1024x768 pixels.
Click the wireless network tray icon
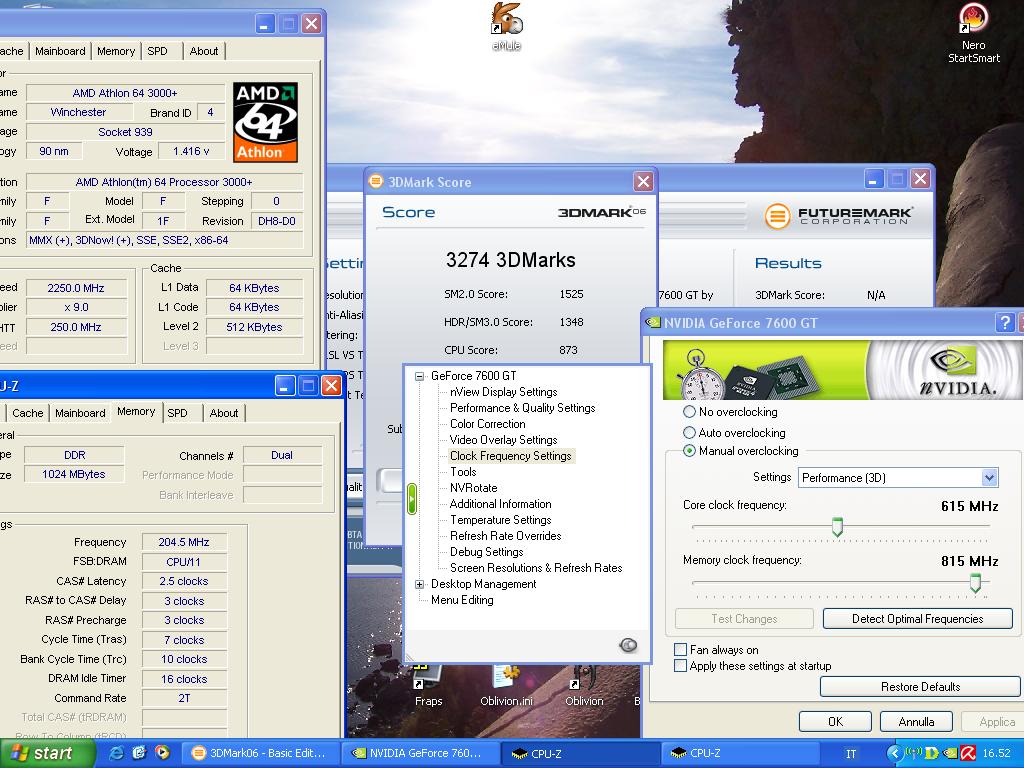pyautogui.click(x=914, y=753)
